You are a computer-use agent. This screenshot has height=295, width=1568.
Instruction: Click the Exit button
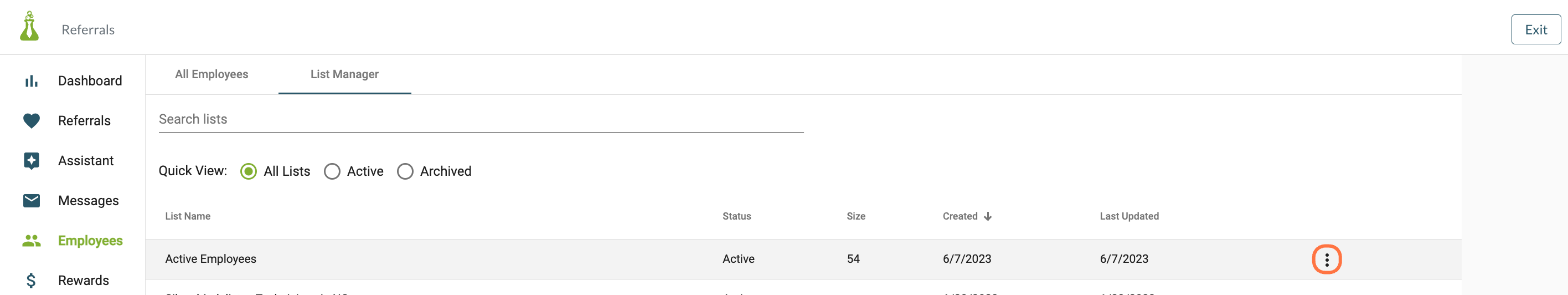coord(1535,30)
